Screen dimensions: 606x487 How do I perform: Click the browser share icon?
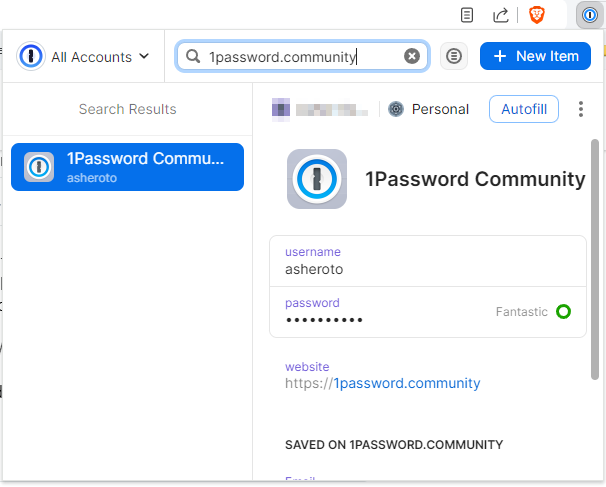[x=500, y=15]
